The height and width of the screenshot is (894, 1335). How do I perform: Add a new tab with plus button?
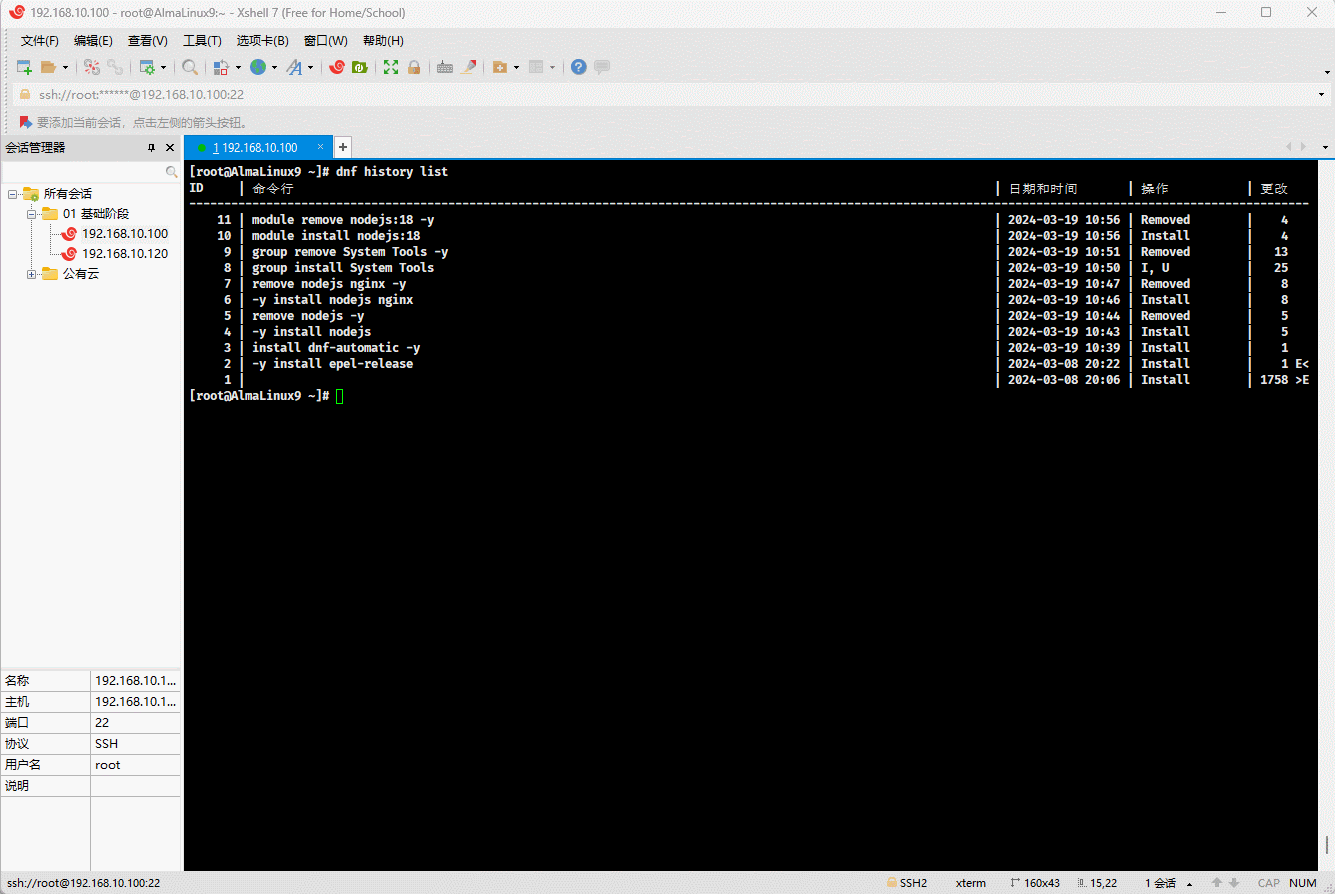342,147
